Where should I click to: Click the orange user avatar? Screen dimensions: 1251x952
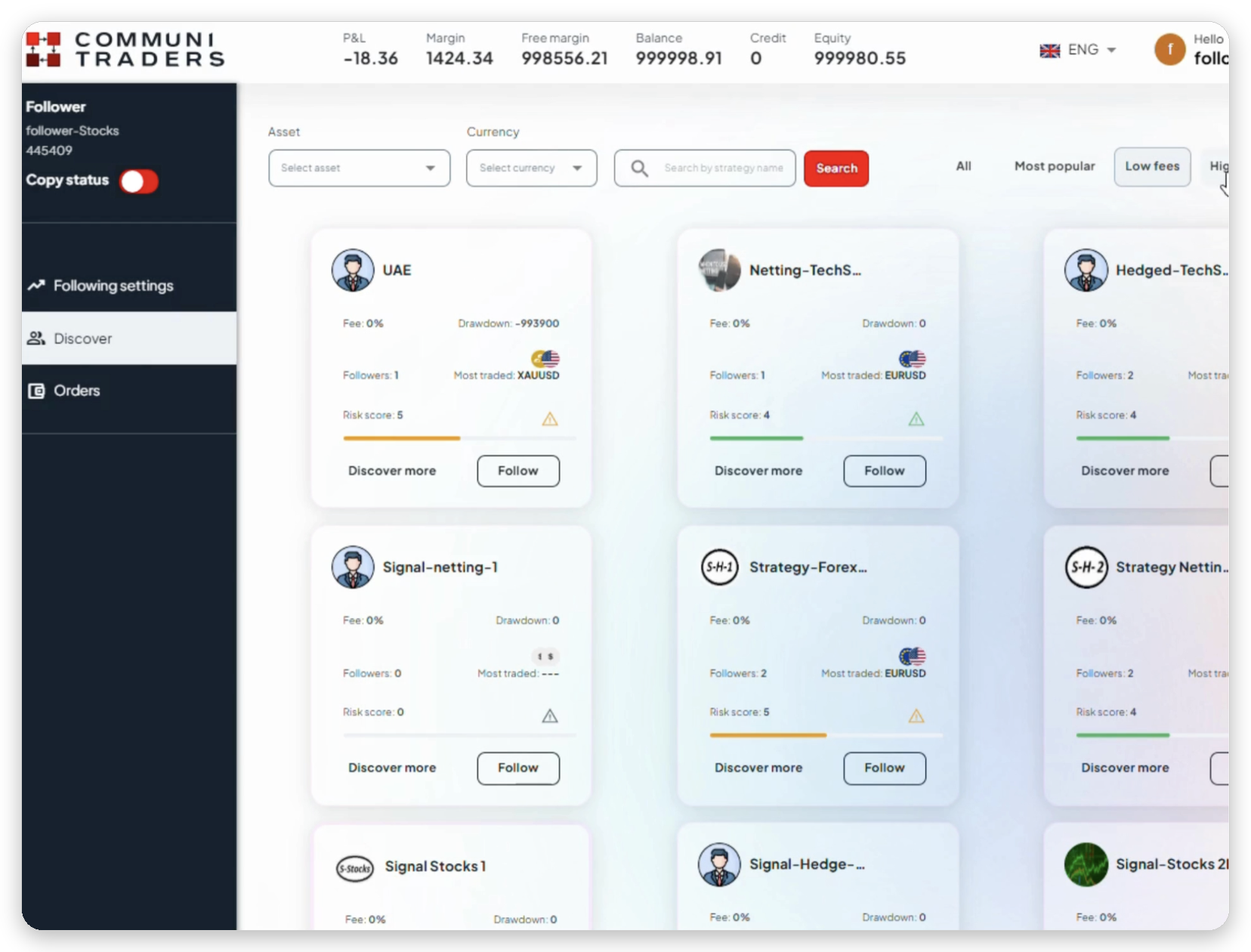coord(1169,49)
